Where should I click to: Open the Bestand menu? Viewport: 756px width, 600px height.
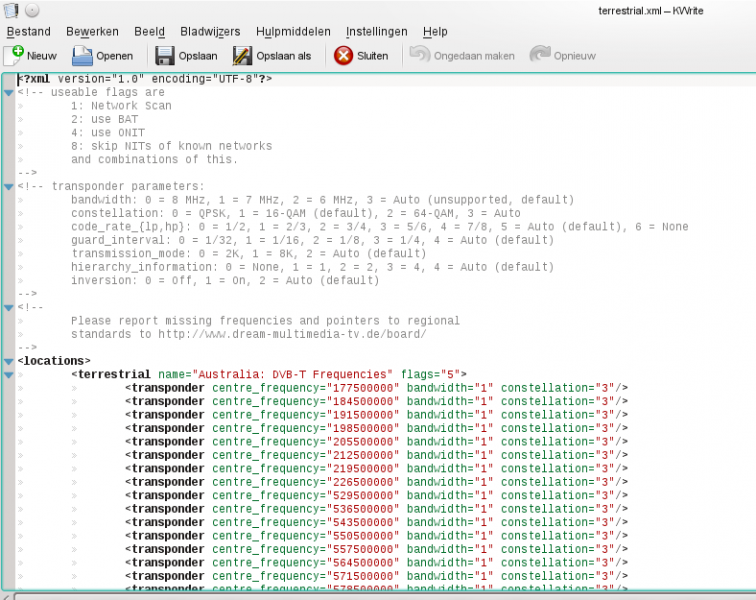tap(28, 32)
